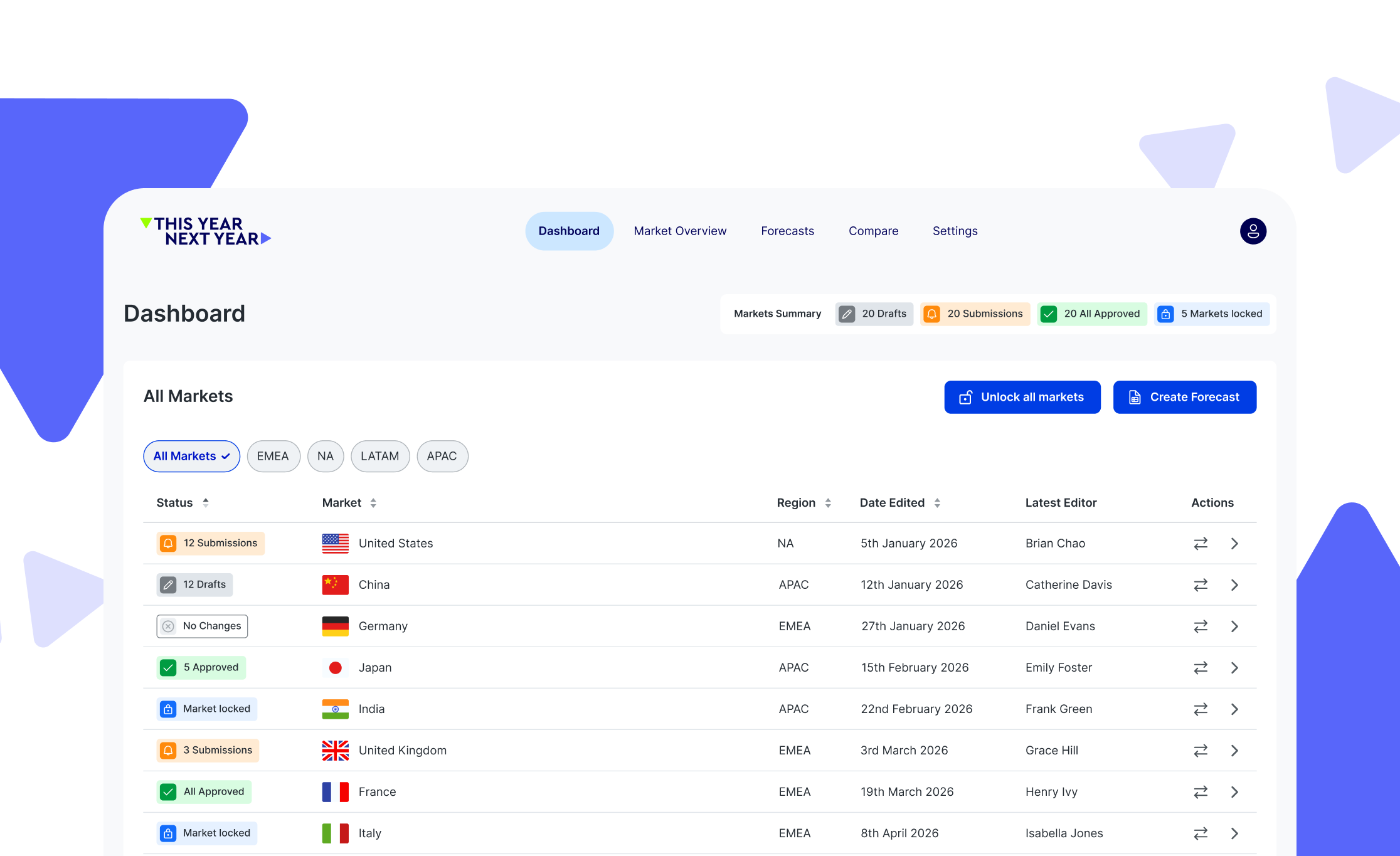Viewport: 1400px width, 856px height.
Task: Click the Japan flag icon
Action: coord(336,668)
